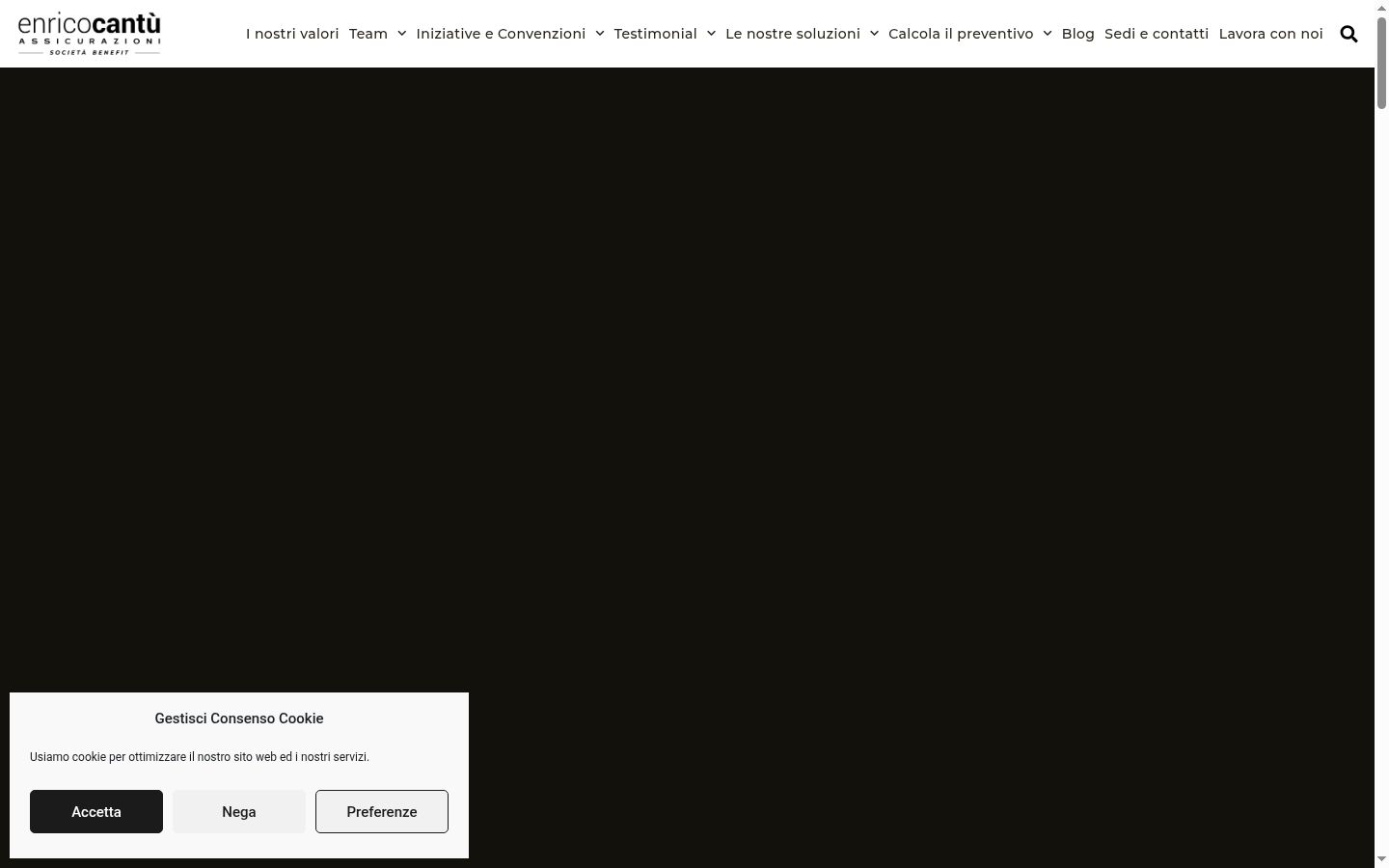Expand the Testimonial submenu chevron
This screenshot has height=868, width=1389.
pyautogui.click(x=711, y=34)
